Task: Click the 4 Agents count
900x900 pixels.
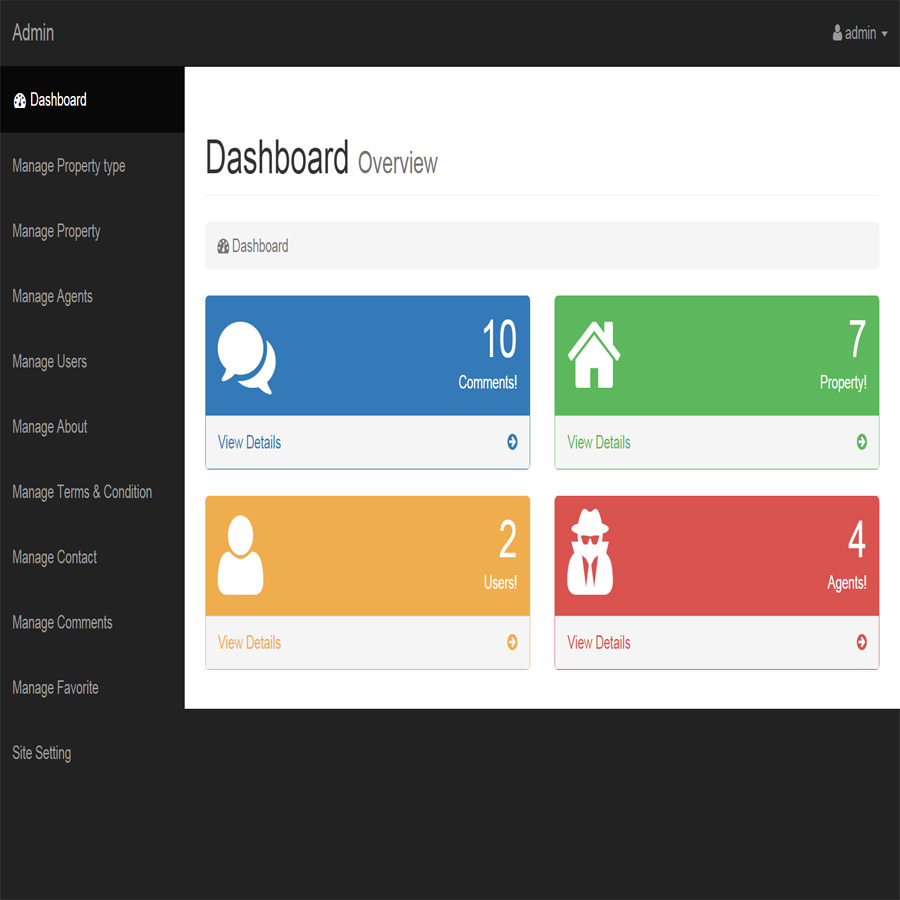Action: 857,539
